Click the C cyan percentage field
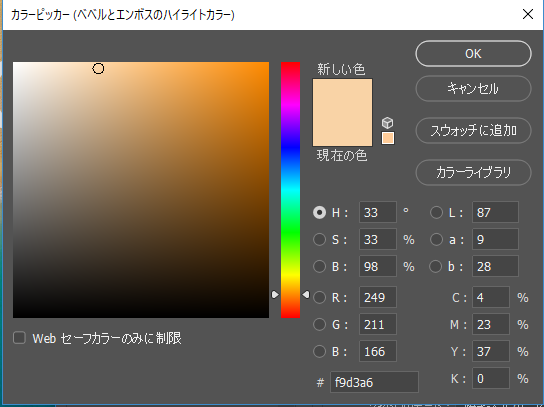The height and width of the screenshot is (407, 544). [x=491, y=297]
